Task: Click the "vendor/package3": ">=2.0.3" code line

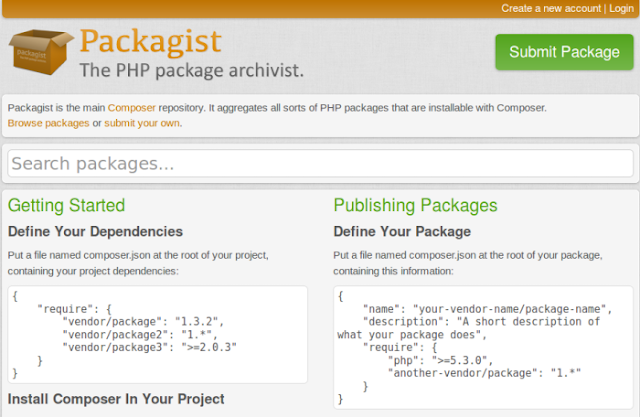Action: (x=149, y=347)
